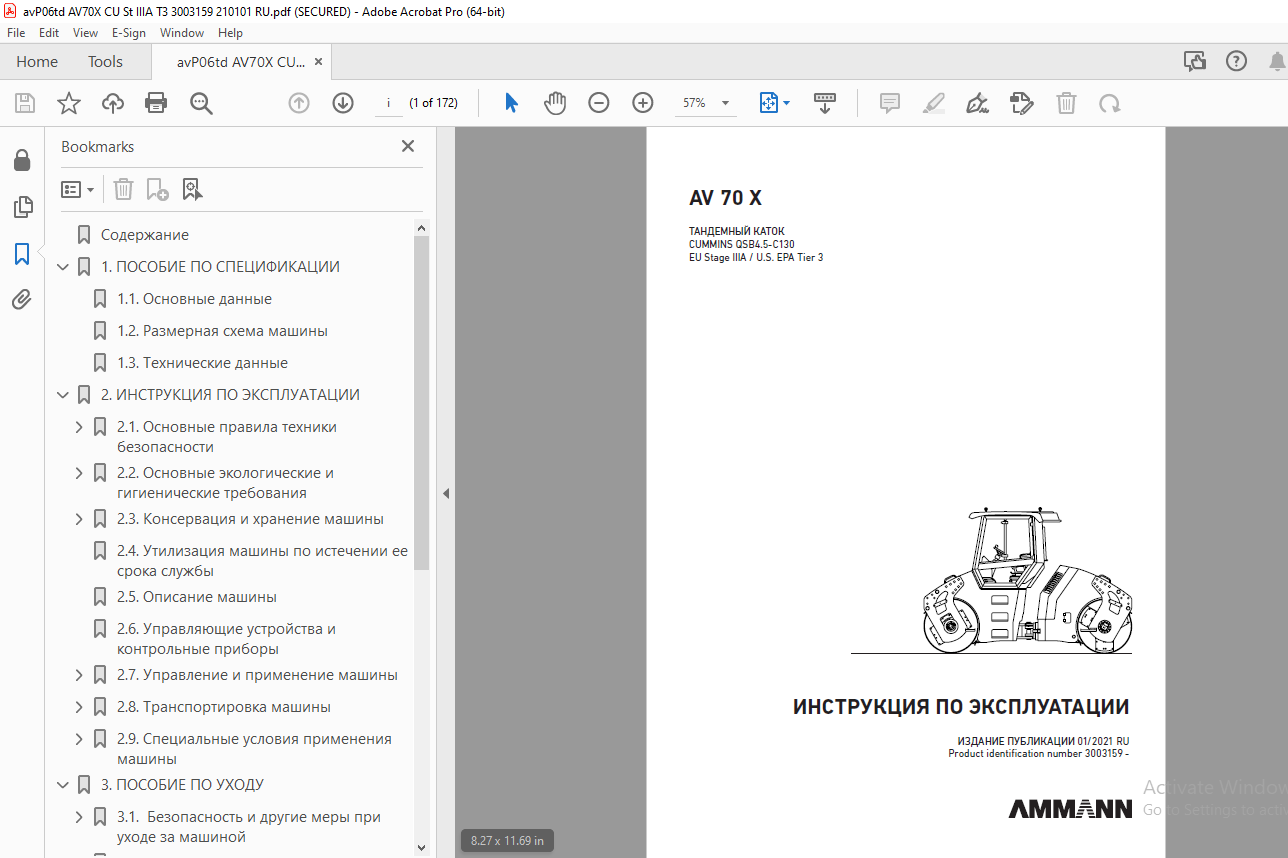Open the Edit menu

[x=49, y=33]
